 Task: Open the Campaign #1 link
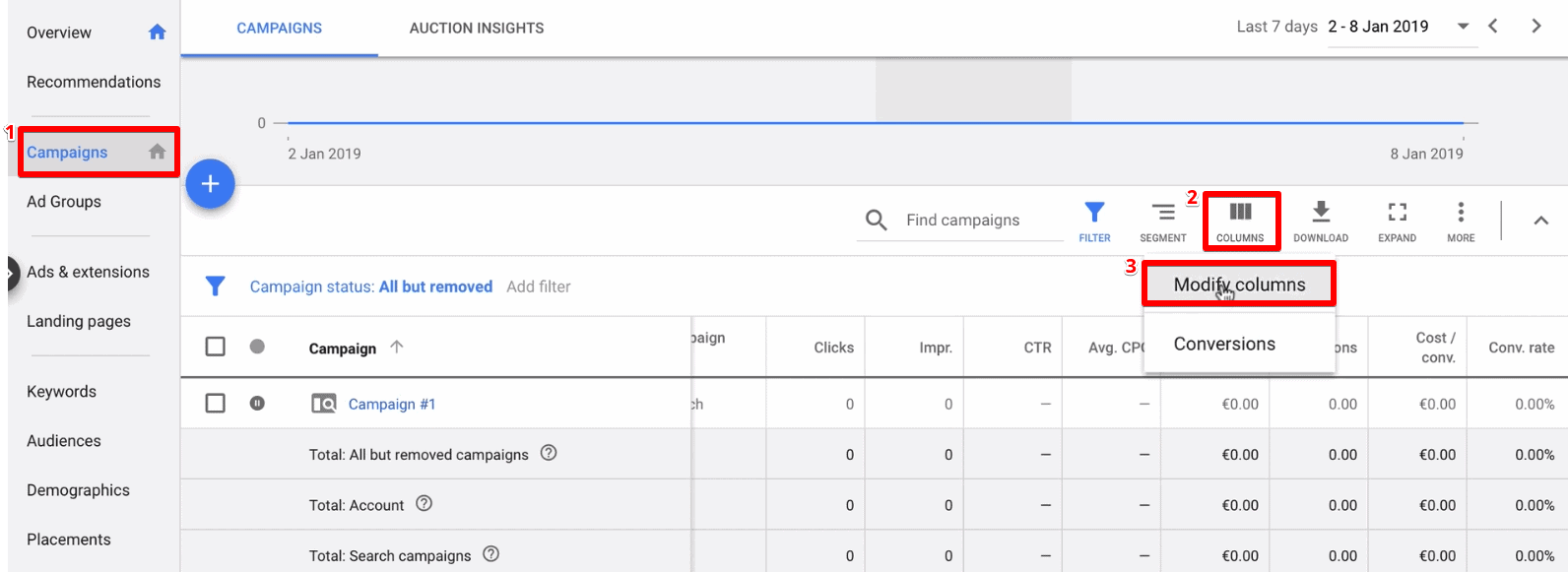(392, 405)
